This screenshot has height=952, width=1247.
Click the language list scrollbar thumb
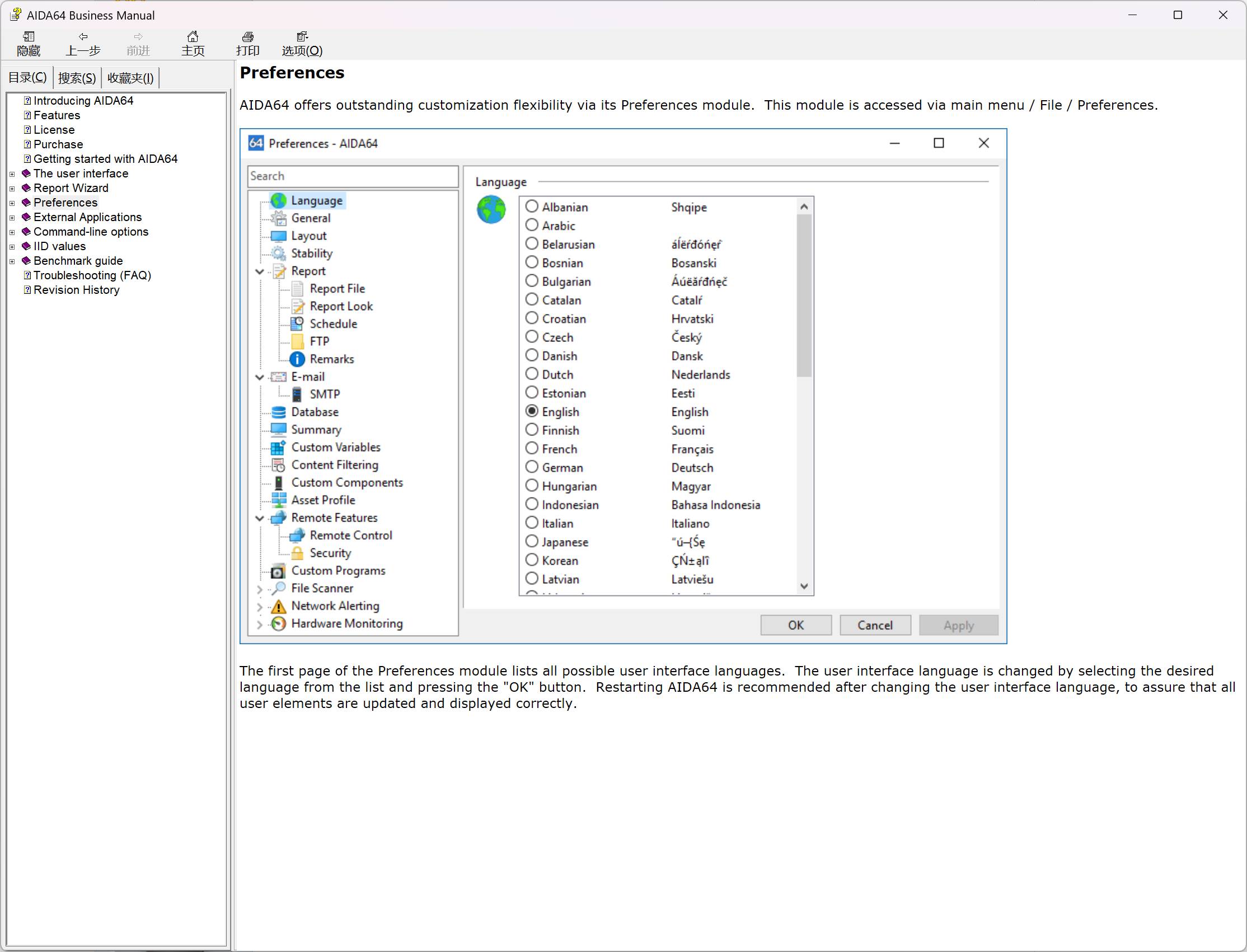click(x=803, y=296)
